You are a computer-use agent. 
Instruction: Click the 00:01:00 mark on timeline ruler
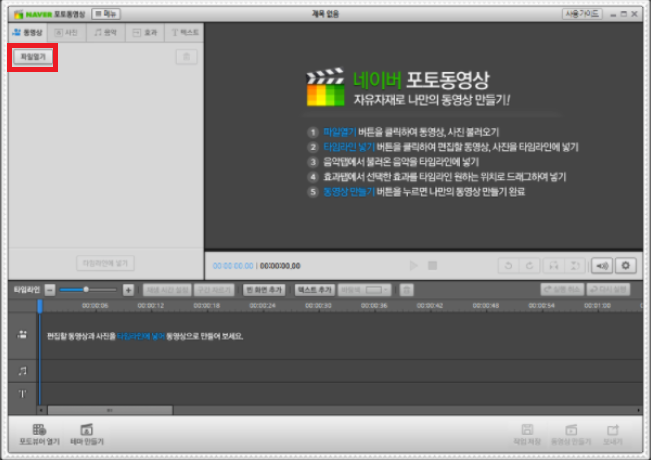click(x=598, y=306)
